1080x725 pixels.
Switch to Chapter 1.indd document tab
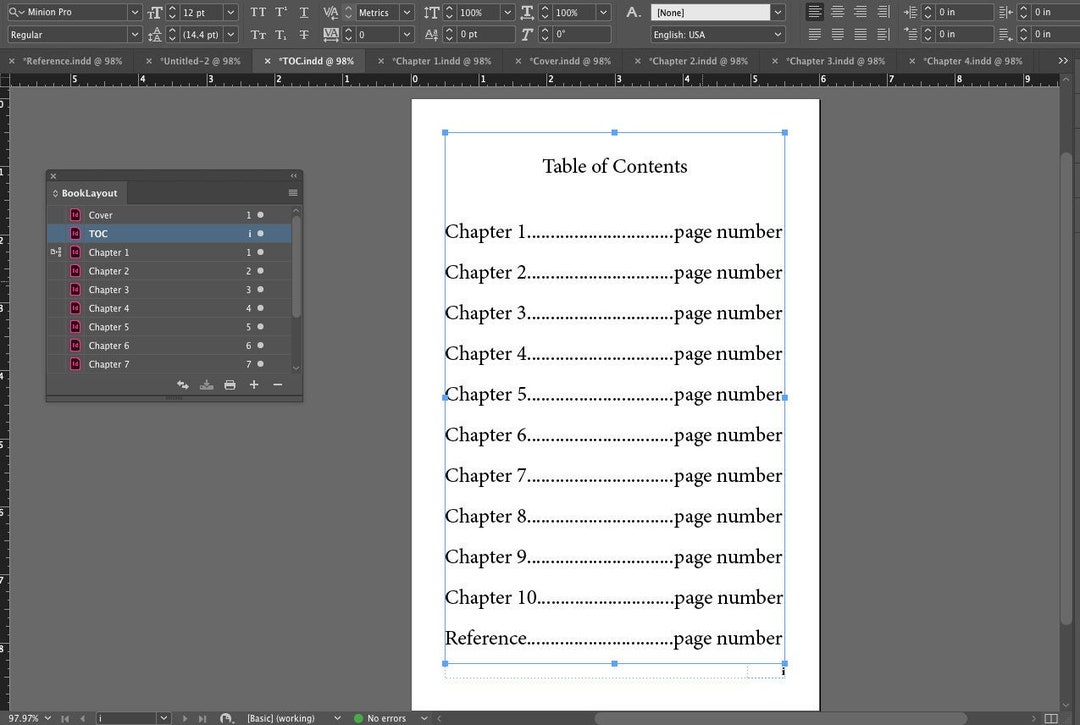click(442, 61)
